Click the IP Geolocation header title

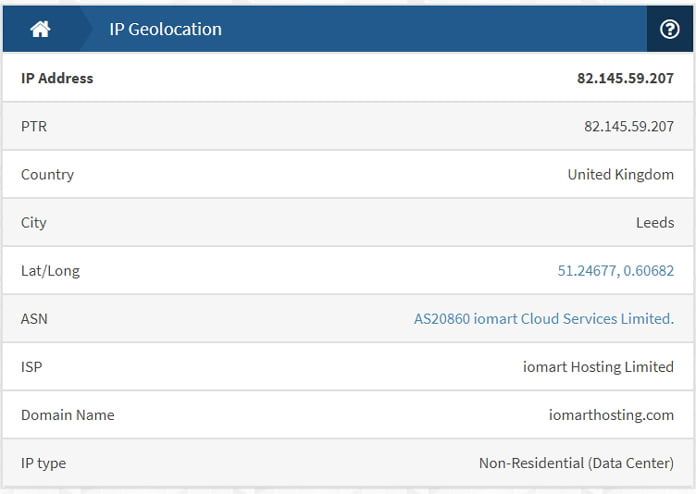point(166,29)
